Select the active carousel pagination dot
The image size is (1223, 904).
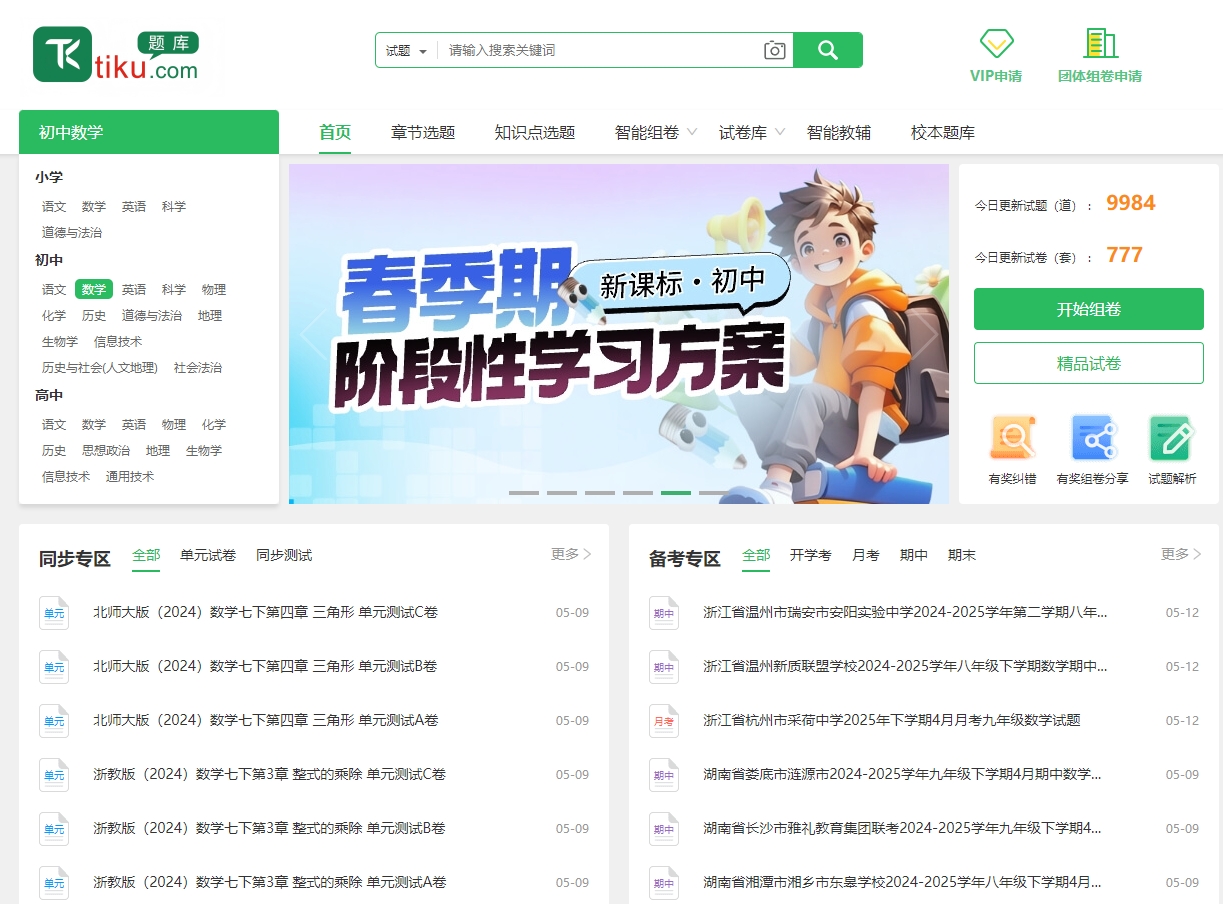675,493
